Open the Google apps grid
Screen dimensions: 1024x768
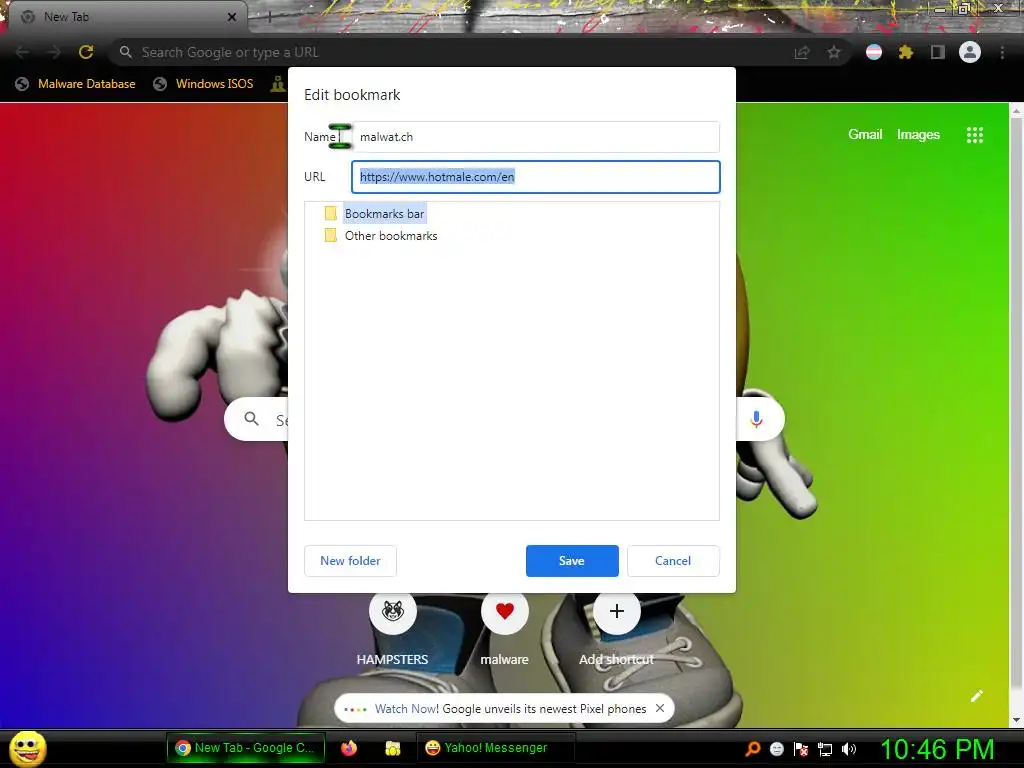[974, 135]
